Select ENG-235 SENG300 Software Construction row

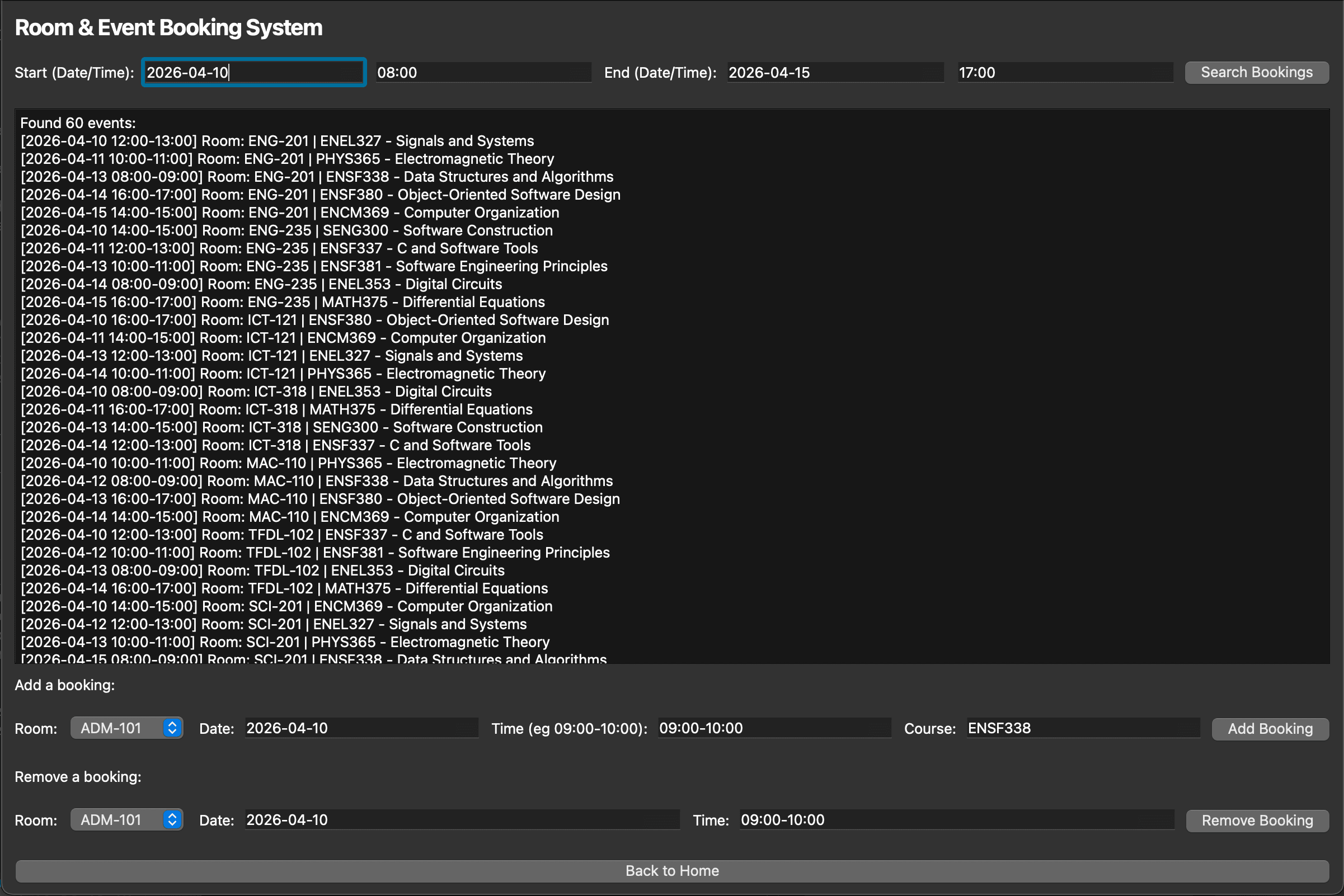(286, 230)
